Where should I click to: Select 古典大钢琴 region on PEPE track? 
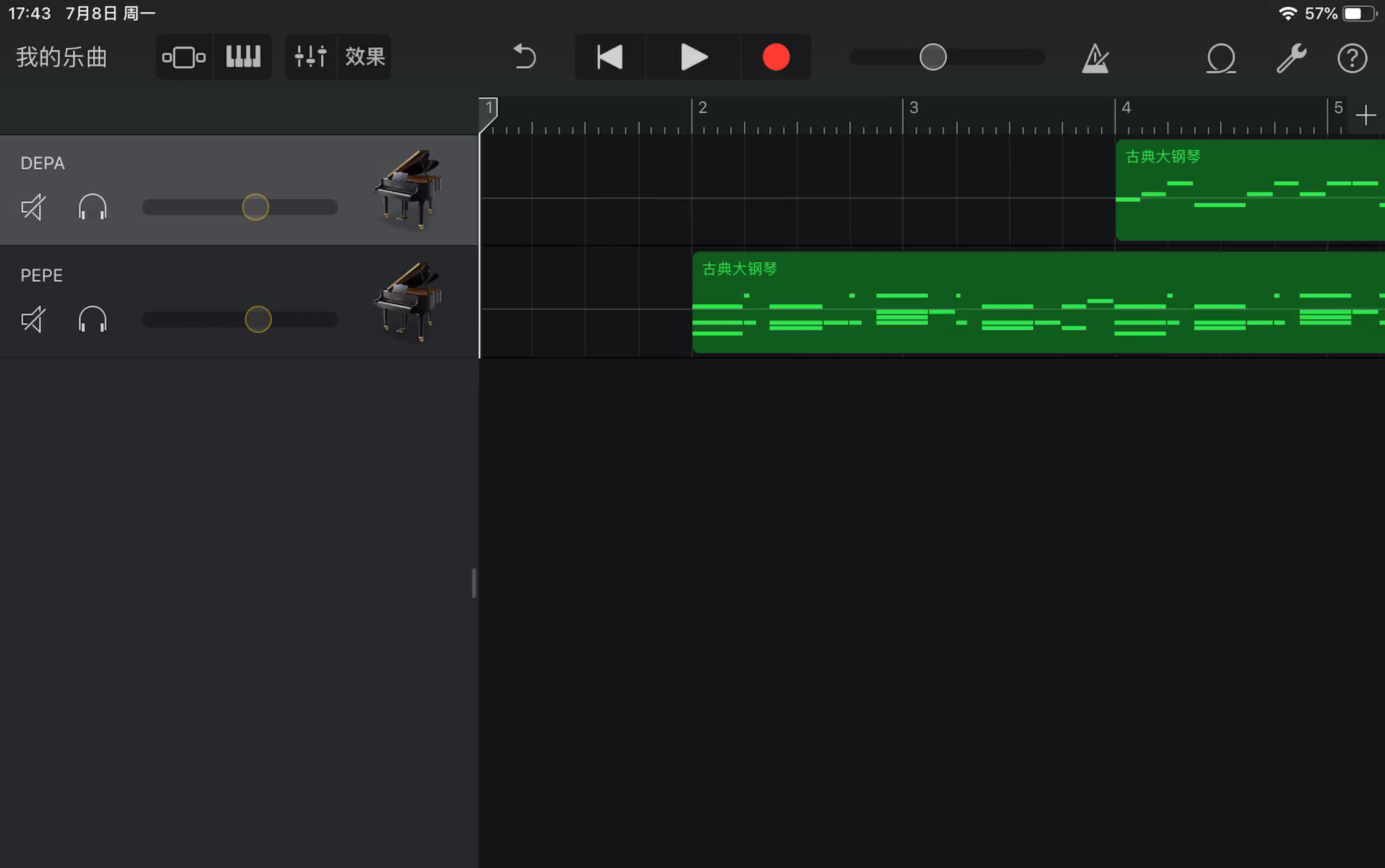pos(1038,302)
